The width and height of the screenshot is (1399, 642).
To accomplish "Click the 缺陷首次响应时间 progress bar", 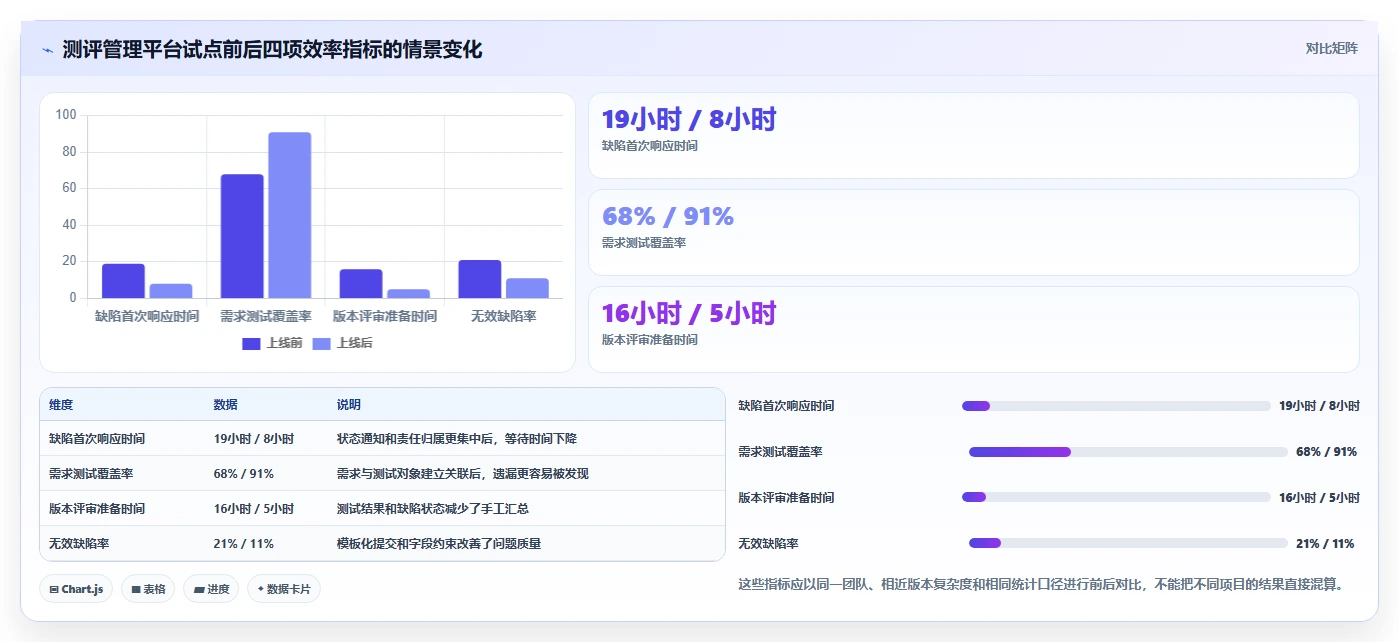I will (1116, 406).
